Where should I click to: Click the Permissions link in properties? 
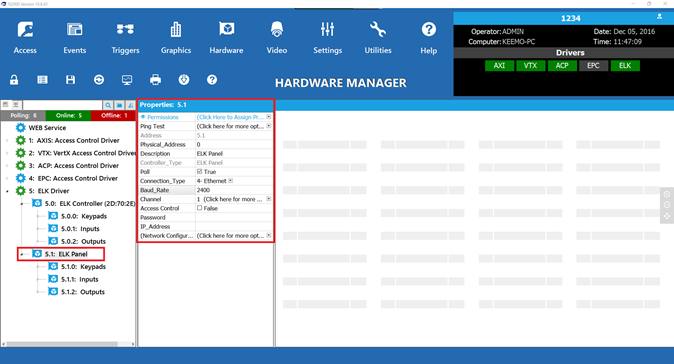[162, 117]
